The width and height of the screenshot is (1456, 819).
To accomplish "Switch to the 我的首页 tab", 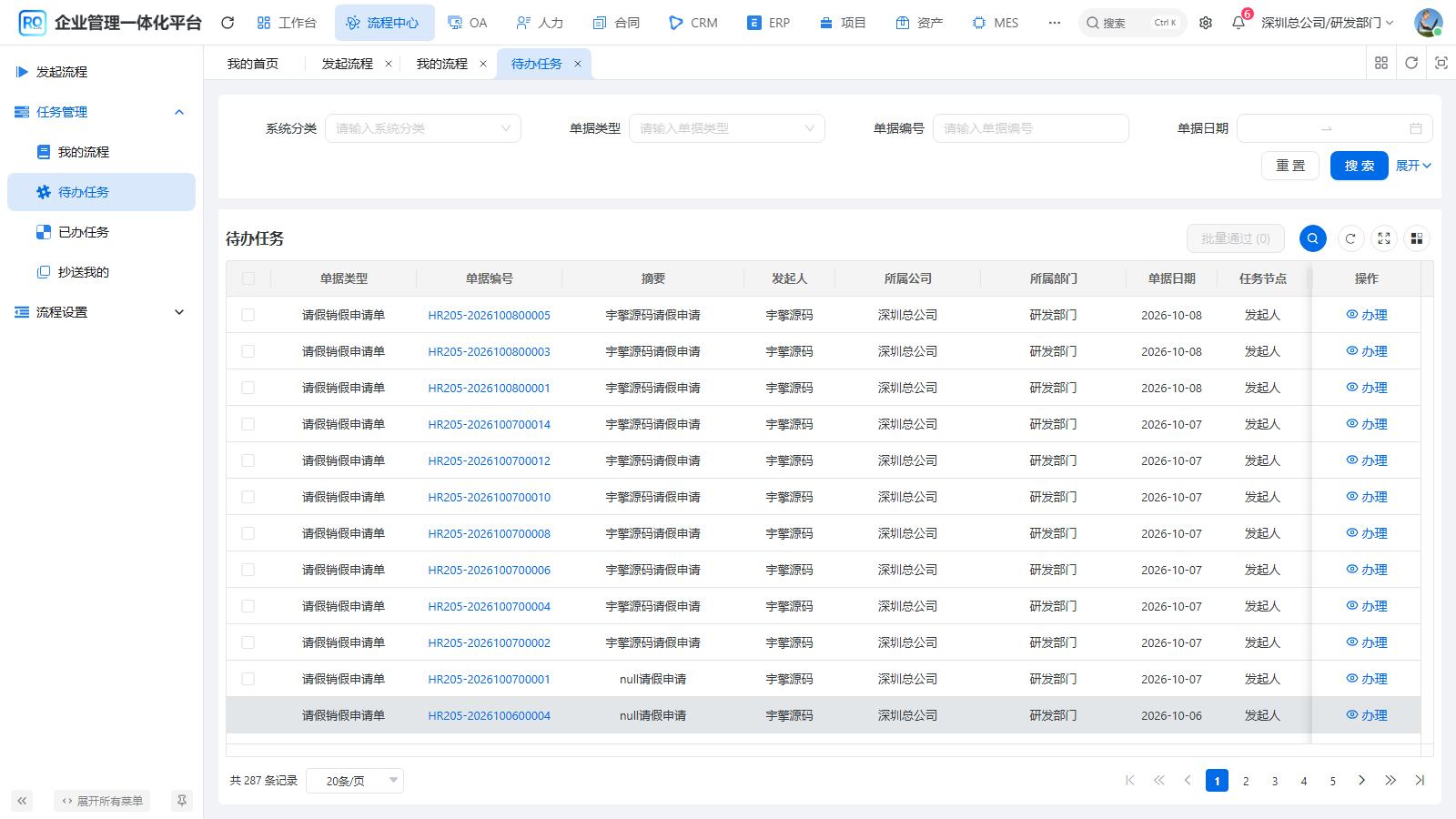I will [253, 64].
